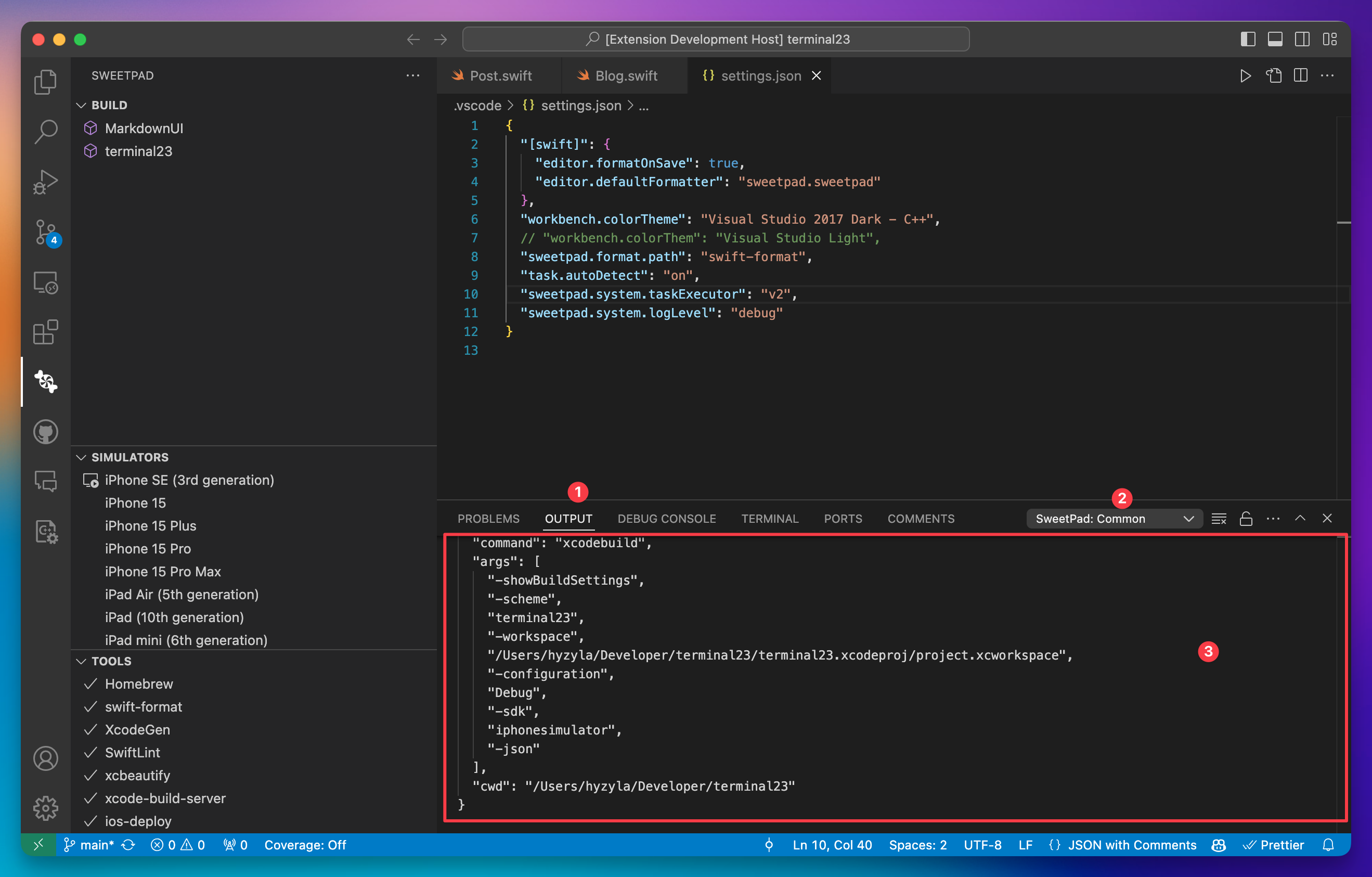Image resolution: width=1372 pixels, height=877 pixels.
Task: Open SweetPad view More Actions ellipsis
Action: (413, 76)
